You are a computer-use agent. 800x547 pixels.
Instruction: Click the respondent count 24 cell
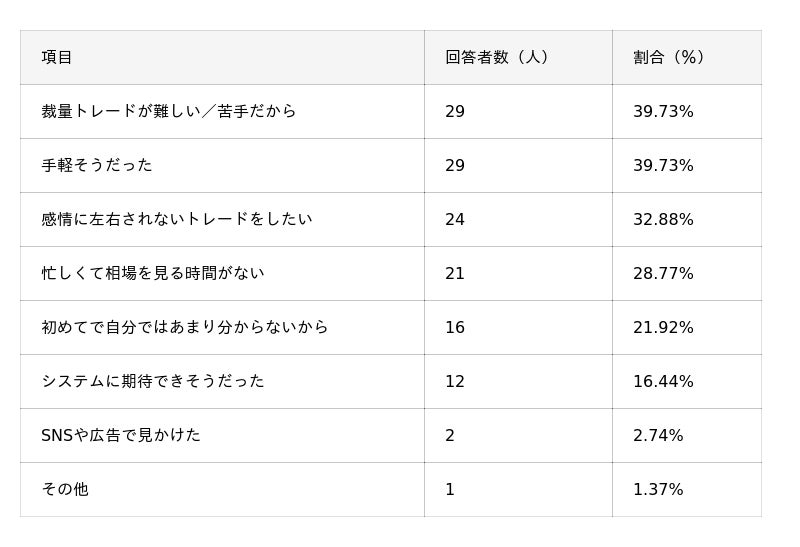455,219
